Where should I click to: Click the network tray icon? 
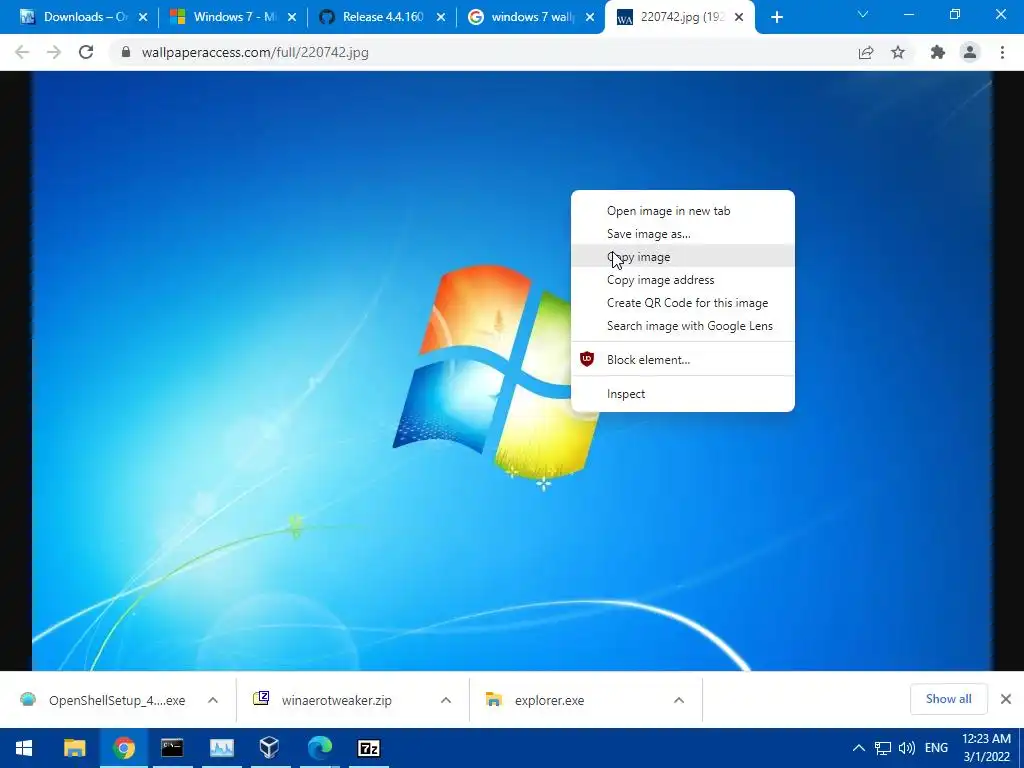(883, 748)
